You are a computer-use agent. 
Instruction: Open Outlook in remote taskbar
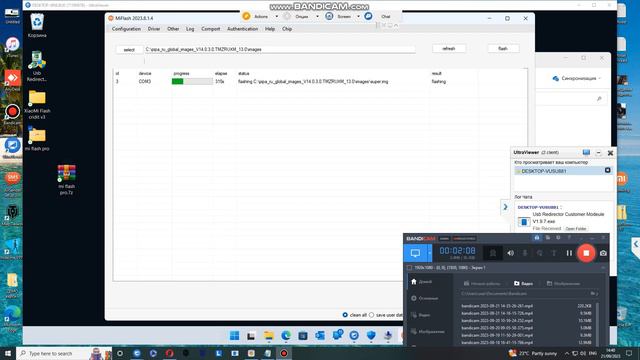[320, 336]
